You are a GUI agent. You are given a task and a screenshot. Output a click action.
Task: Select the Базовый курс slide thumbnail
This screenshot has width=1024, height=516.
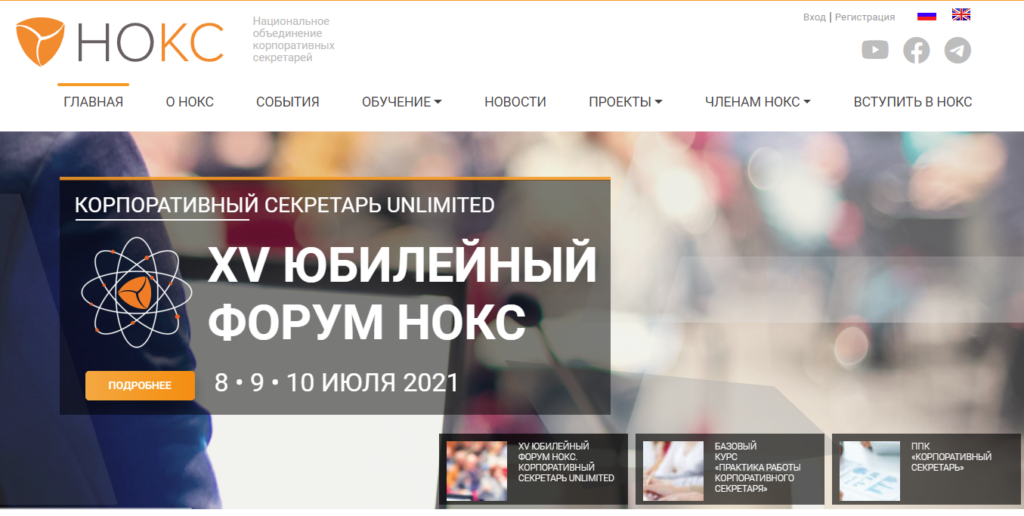673,471
